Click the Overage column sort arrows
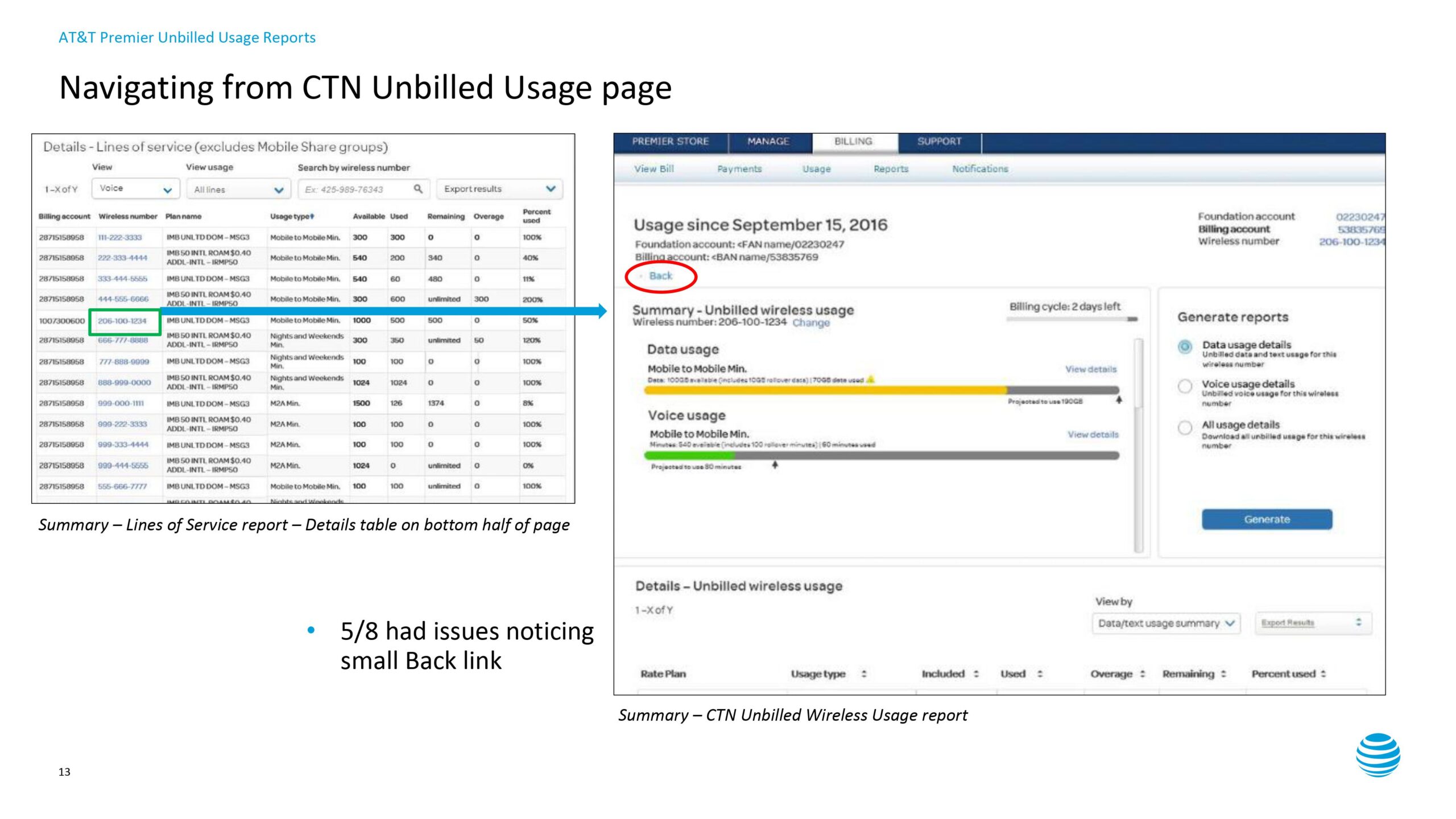The height and width of the screenshot is (819, 1456). pyautogui.click(x=1142, y=674)
